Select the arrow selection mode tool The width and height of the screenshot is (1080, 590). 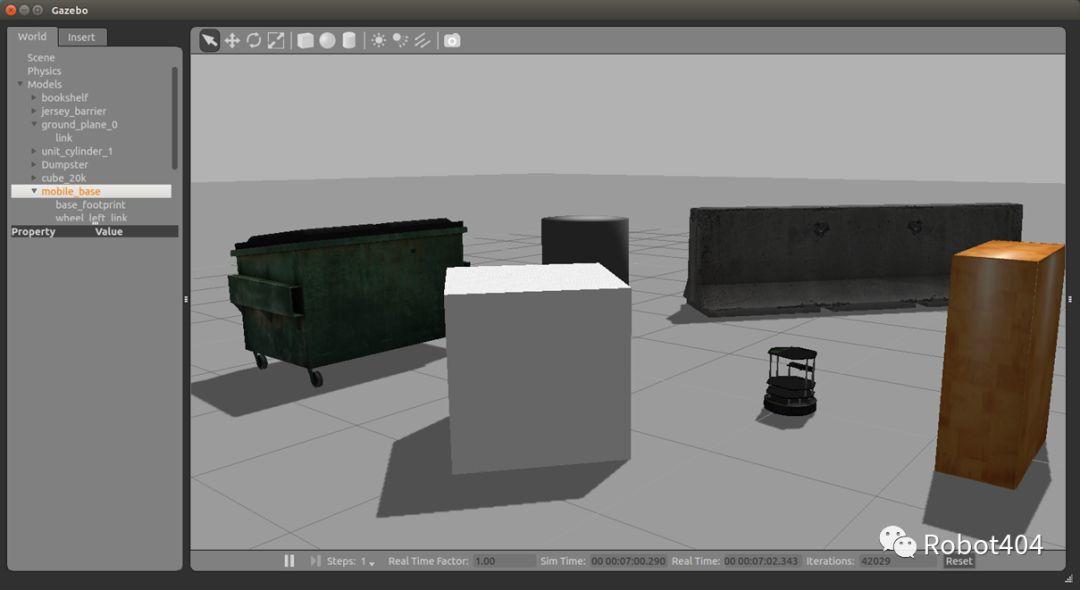[209, 41]
